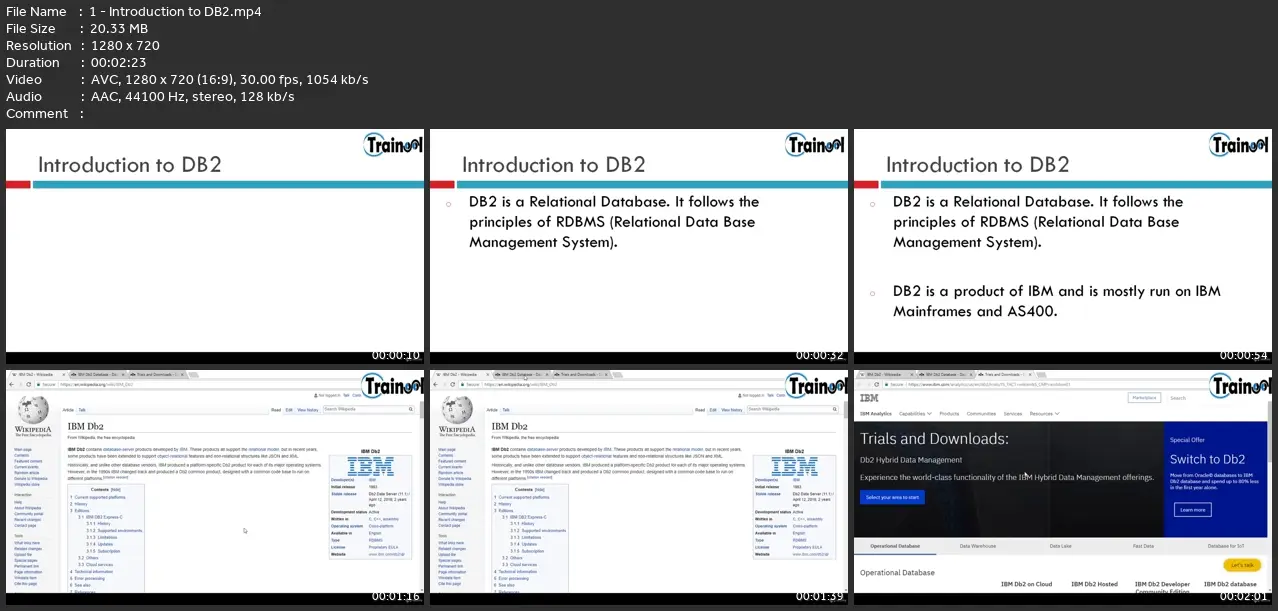Click the browser reload icon in the 00:02:01 thumbnail
The height and width of the screenshot is (611, 1278).
[876, 384]
